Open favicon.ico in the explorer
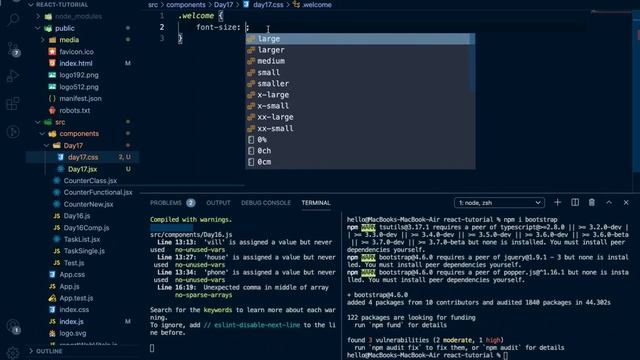The image size is (640, 360). [x=76, y=52]
